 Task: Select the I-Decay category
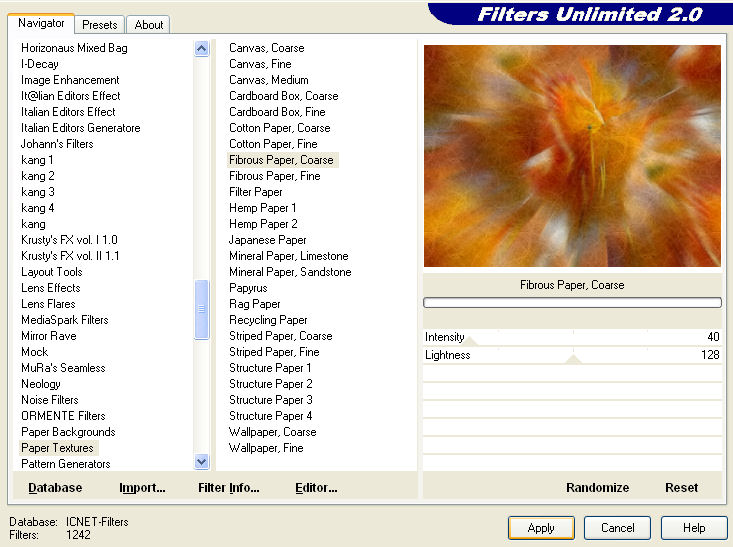point(40,64)
